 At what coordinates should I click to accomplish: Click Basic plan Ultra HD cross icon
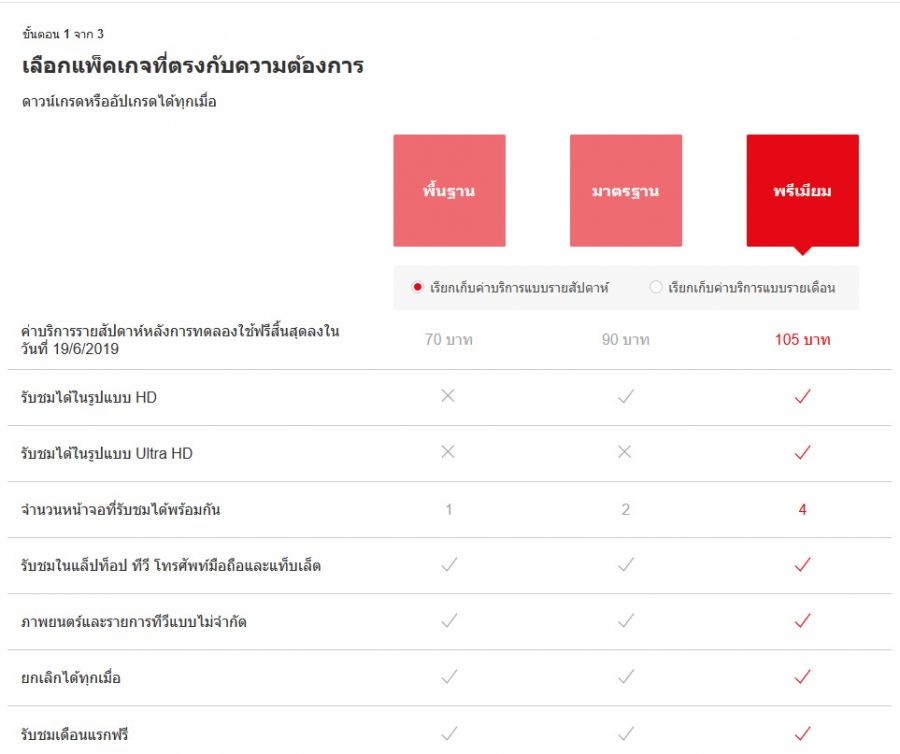(x=448, y=452)
